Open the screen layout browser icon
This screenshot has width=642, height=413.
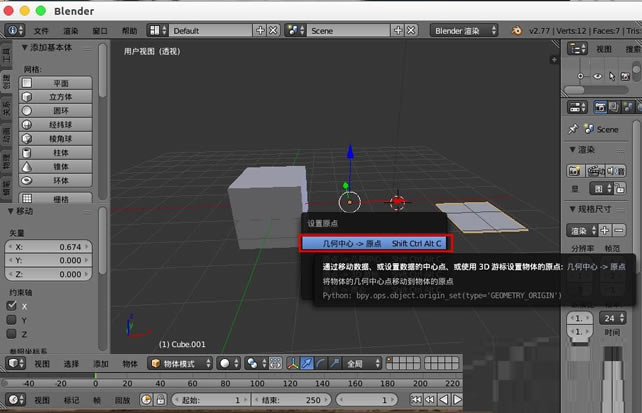pos(158,30)
